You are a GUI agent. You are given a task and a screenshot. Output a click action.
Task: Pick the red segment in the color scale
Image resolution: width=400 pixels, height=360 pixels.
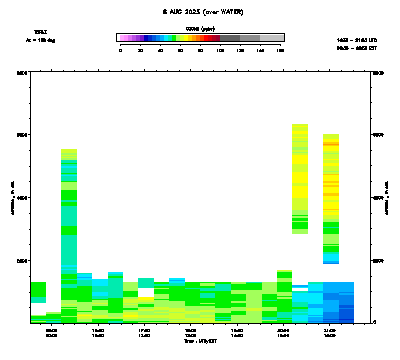(208, 38)
